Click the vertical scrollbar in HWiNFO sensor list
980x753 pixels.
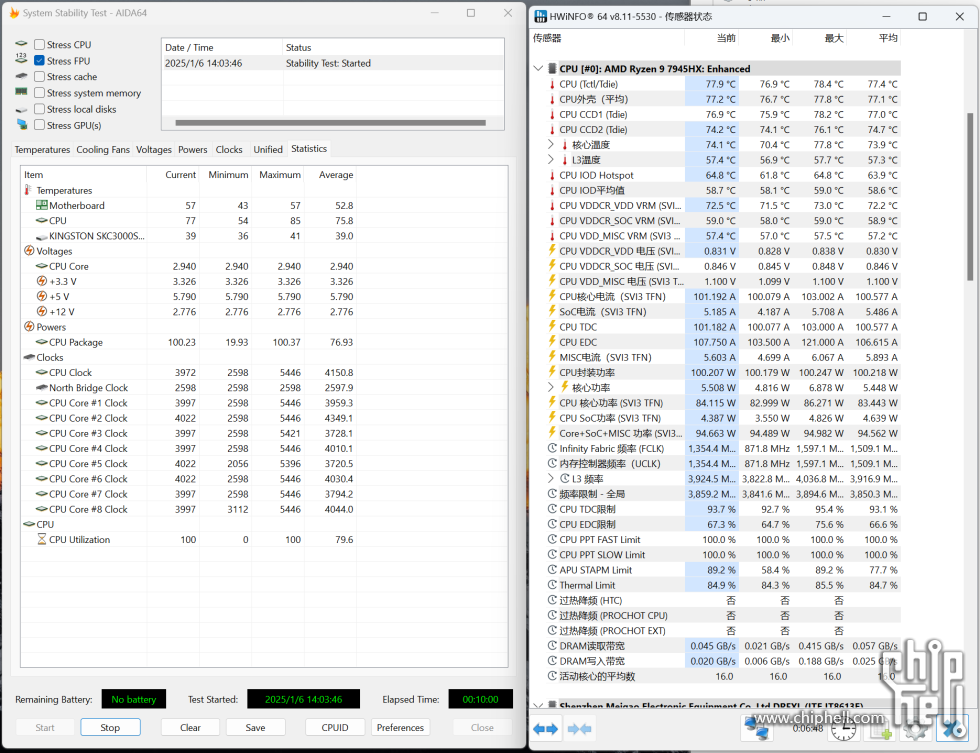point(970,197)
